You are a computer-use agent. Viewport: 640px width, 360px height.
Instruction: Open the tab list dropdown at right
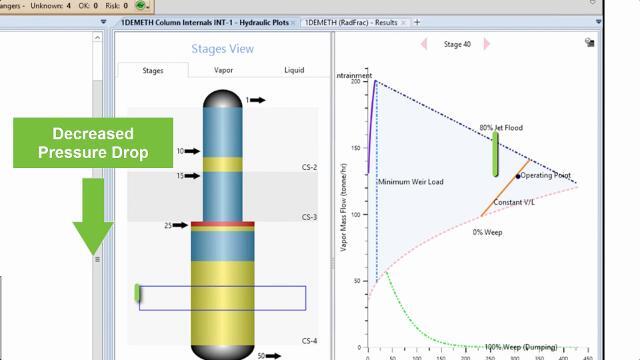click(x=598, y=22)
